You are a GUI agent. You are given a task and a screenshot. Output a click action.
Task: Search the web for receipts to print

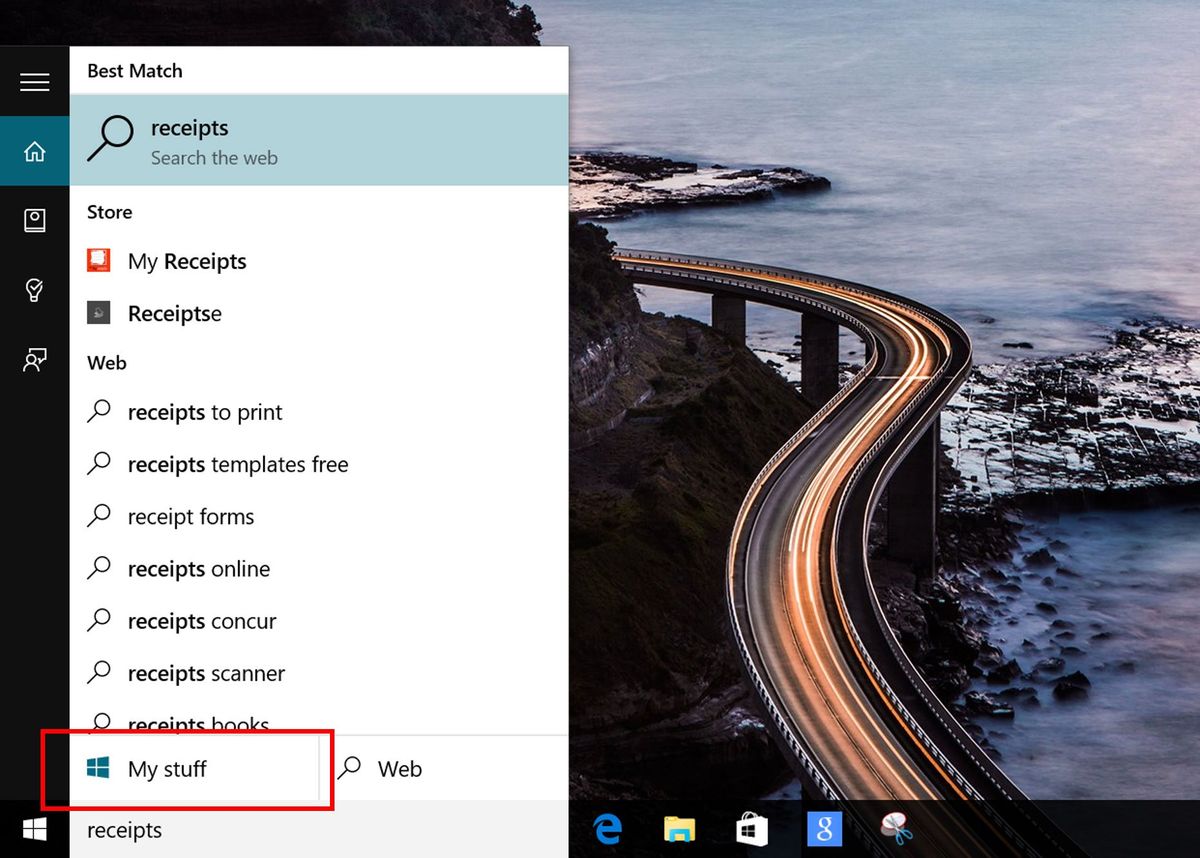click(x=205, y=412)
